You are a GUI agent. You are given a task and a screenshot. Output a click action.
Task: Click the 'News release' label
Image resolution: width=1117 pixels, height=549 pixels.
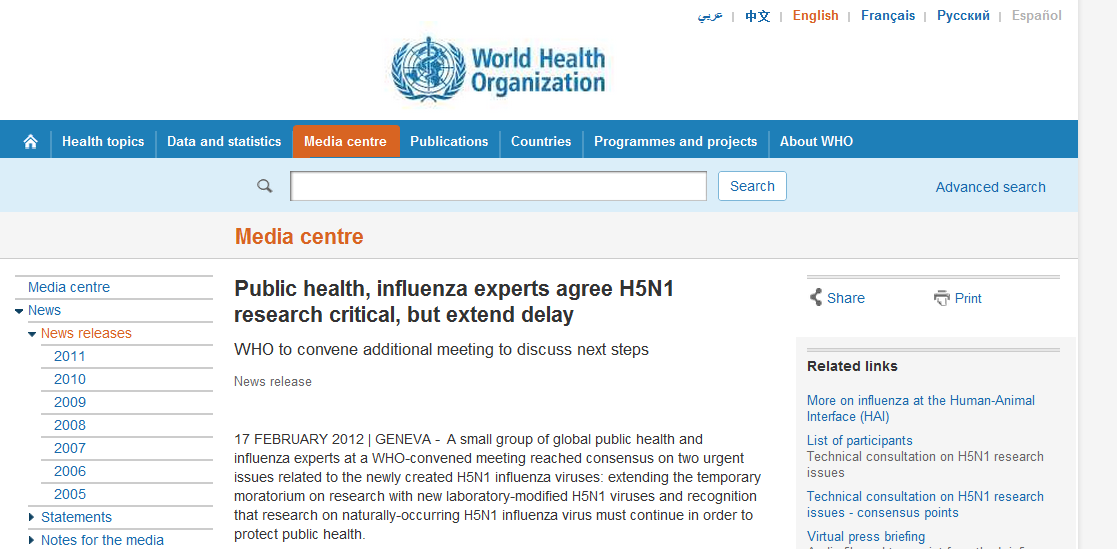coord(273,382)
